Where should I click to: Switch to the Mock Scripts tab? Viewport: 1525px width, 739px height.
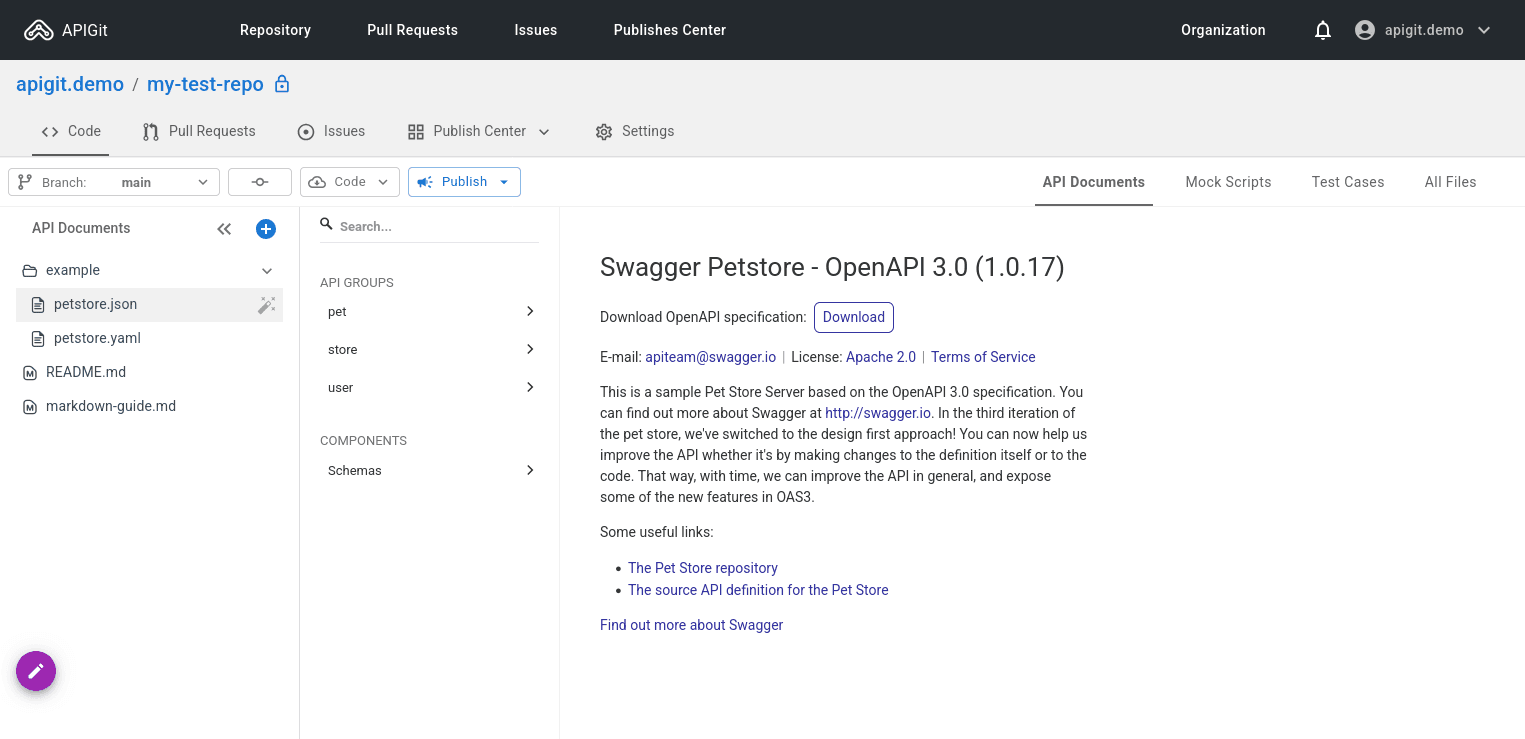tap(1228, 182)
